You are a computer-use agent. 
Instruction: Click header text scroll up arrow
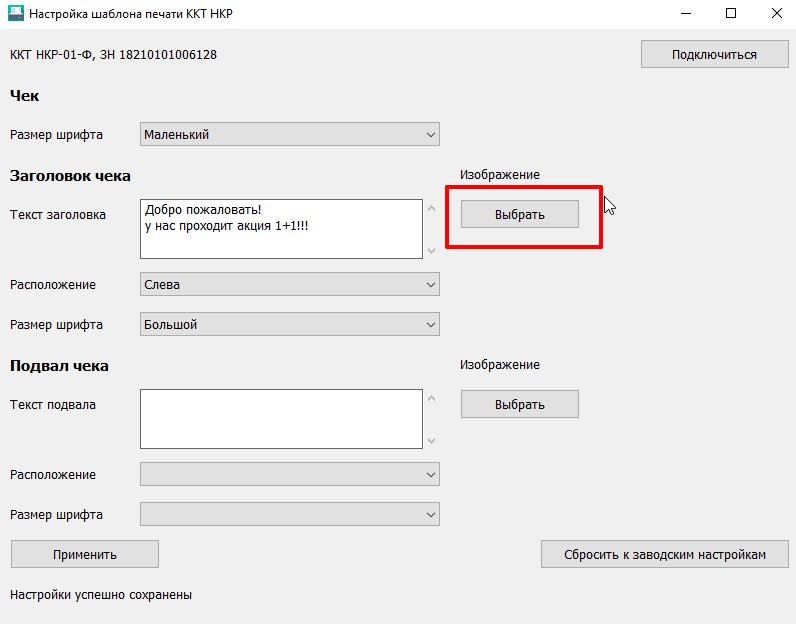point(432,208)
